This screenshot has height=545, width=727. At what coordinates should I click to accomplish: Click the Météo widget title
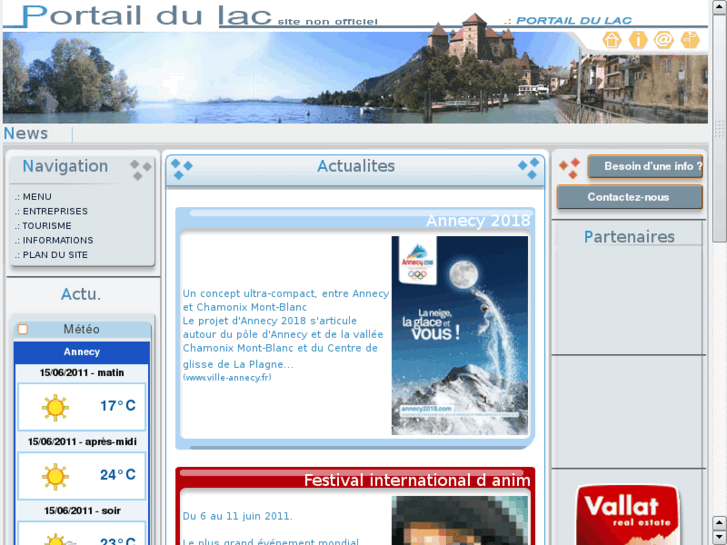click(x=81, y=329)
